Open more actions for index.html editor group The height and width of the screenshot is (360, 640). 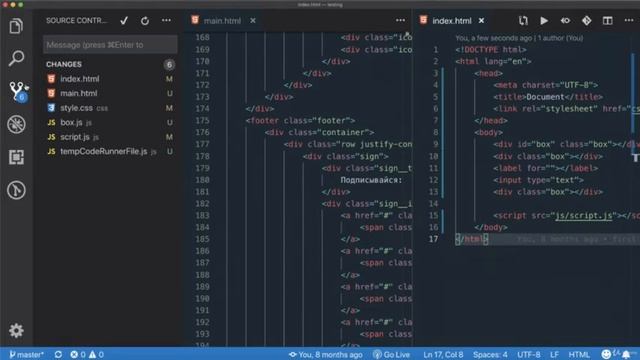(x=629, y=20)
